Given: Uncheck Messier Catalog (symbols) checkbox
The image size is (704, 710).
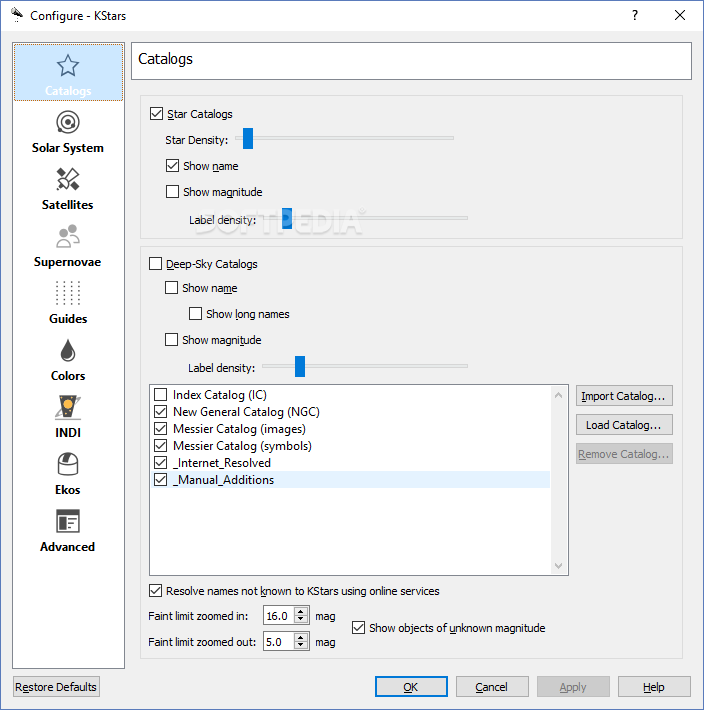Looking at the screenshot, I should (x=161, y=446).
